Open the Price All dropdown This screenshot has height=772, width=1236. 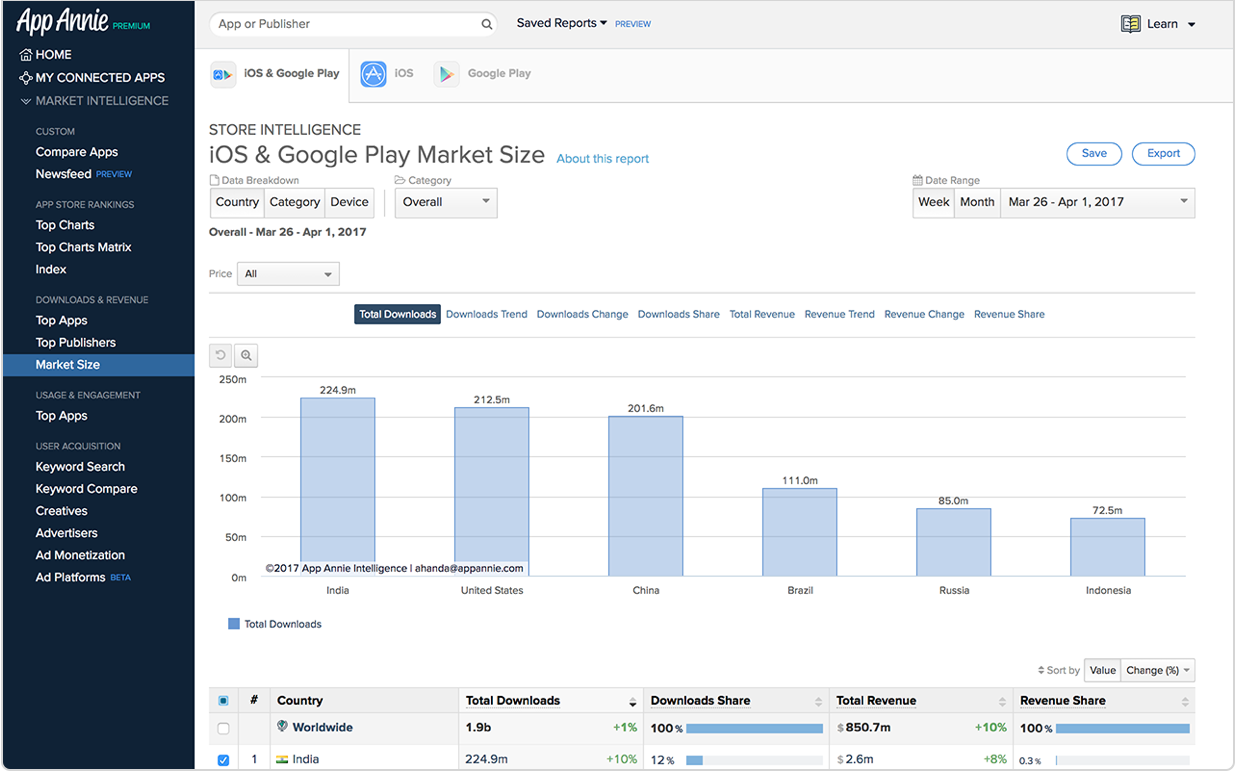click(x=288, y=274)
